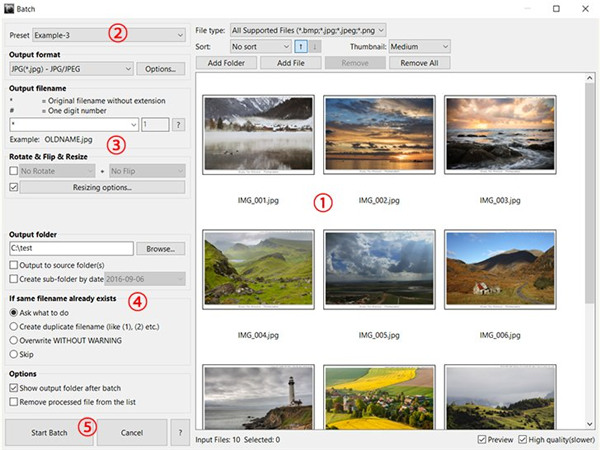Select the IMG_005.jpg thumbnail

coord(379,270)
